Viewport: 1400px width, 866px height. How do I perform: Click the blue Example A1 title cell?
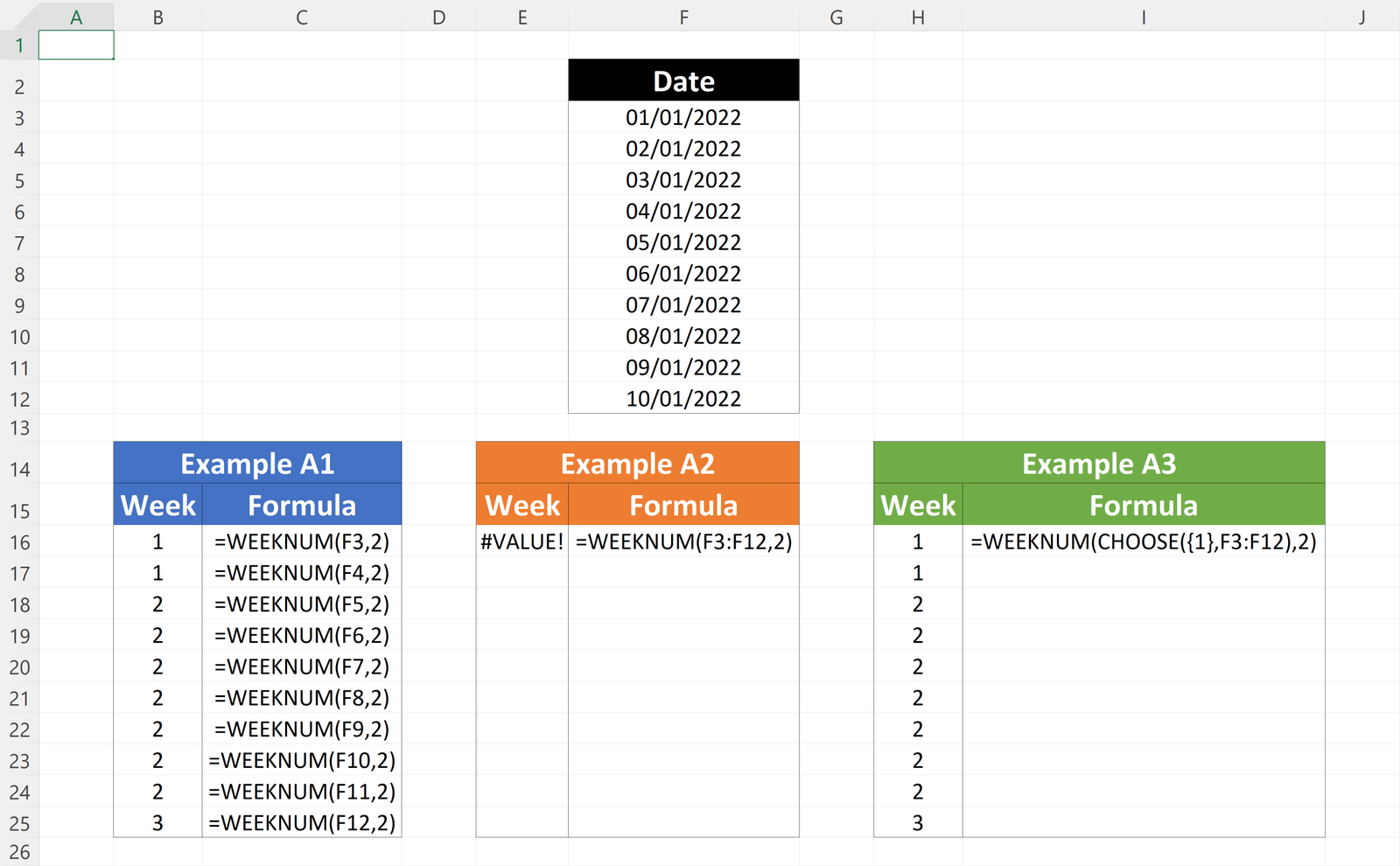click(257, 463)
